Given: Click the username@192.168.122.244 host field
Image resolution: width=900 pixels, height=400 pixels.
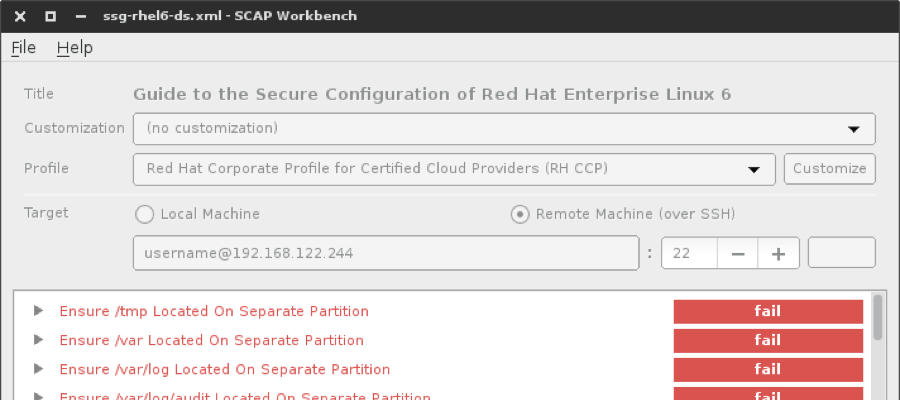Looking at the screenshot, I should (386, 253).
